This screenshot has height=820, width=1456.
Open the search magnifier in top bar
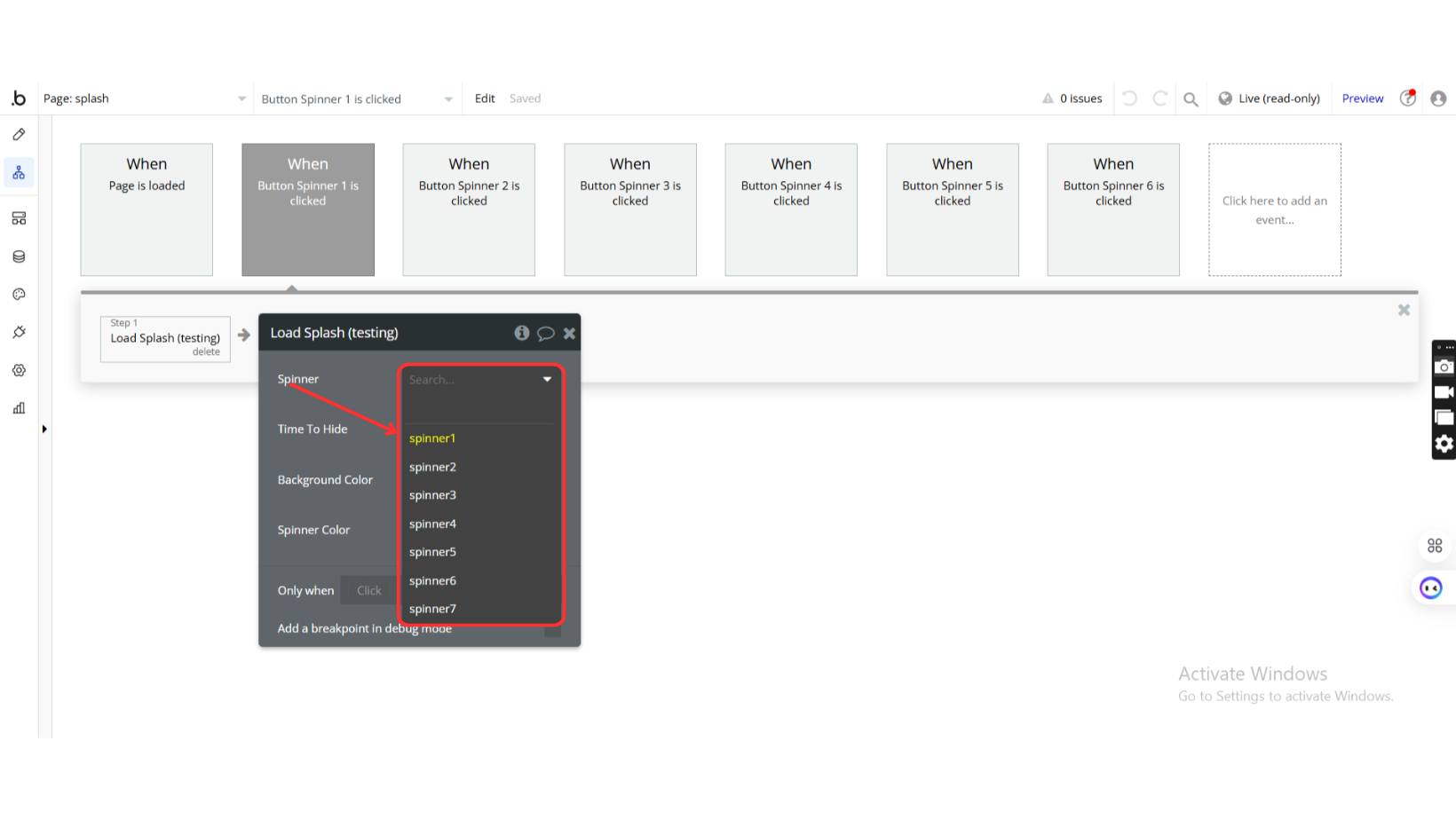point(1191,99)
